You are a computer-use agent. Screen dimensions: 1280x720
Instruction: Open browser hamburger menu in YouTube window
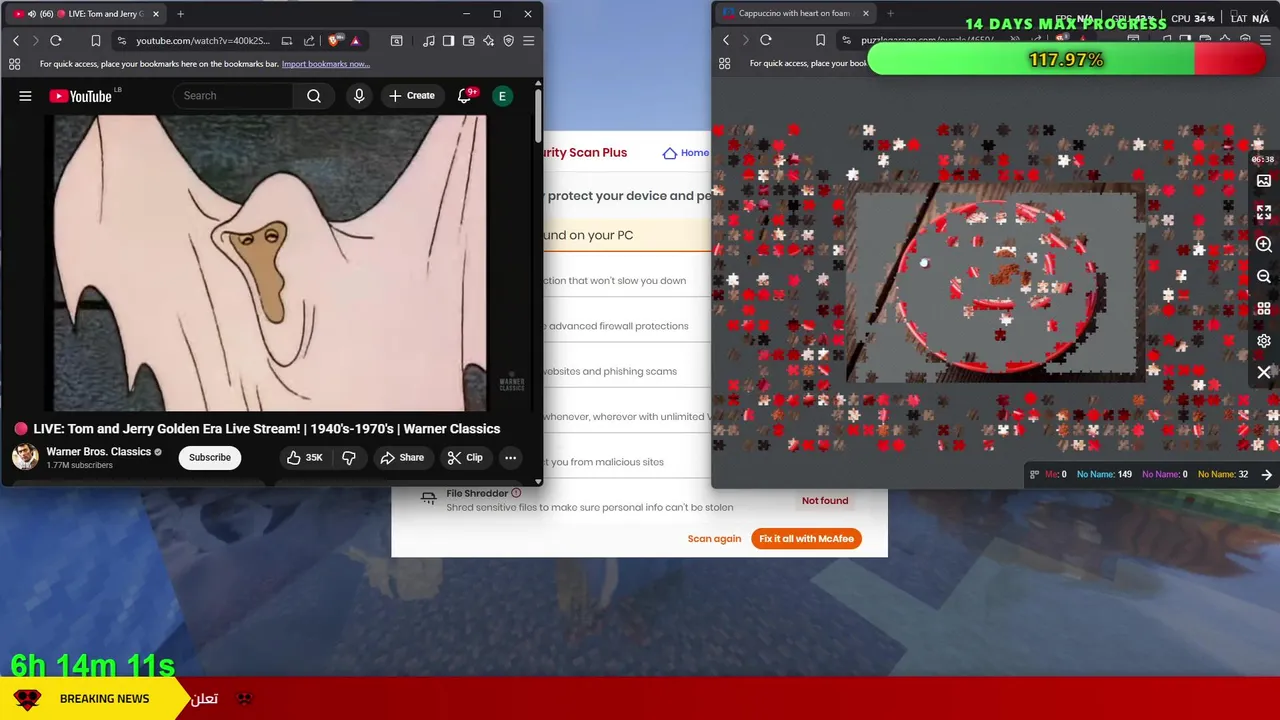529,41
